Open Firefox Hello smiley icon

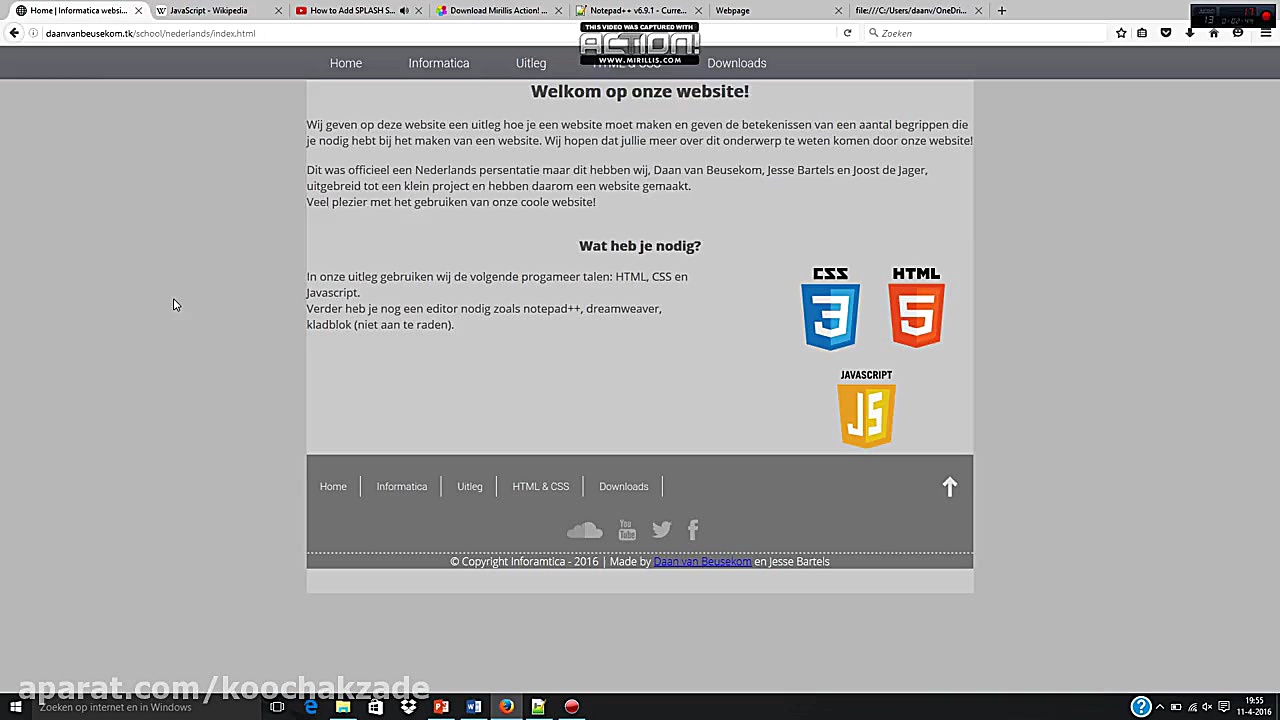[x=1237, y=33]
